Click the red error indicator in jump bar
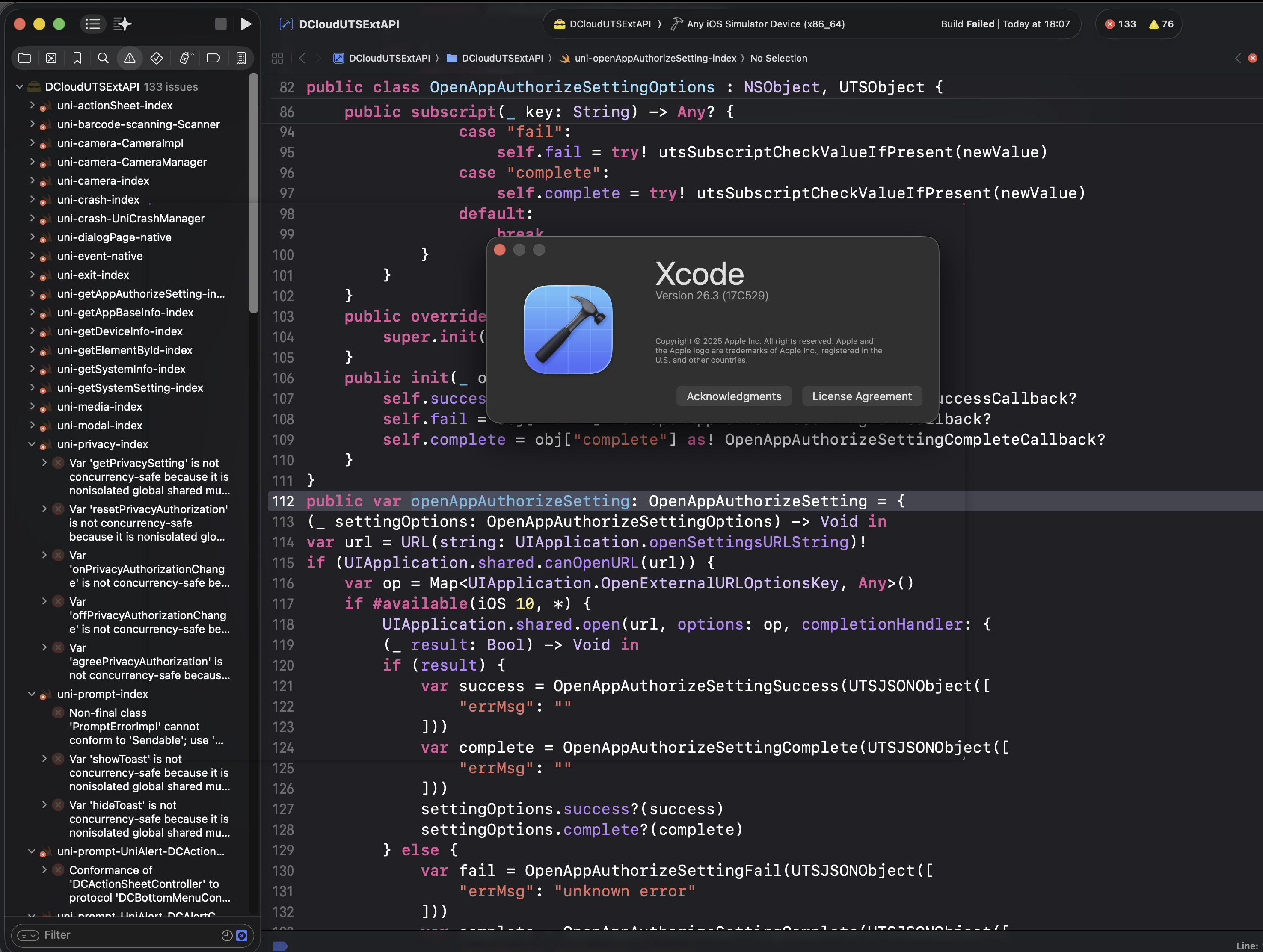The height and width of the screenshot is (952, 1263). click(1252, 58)
